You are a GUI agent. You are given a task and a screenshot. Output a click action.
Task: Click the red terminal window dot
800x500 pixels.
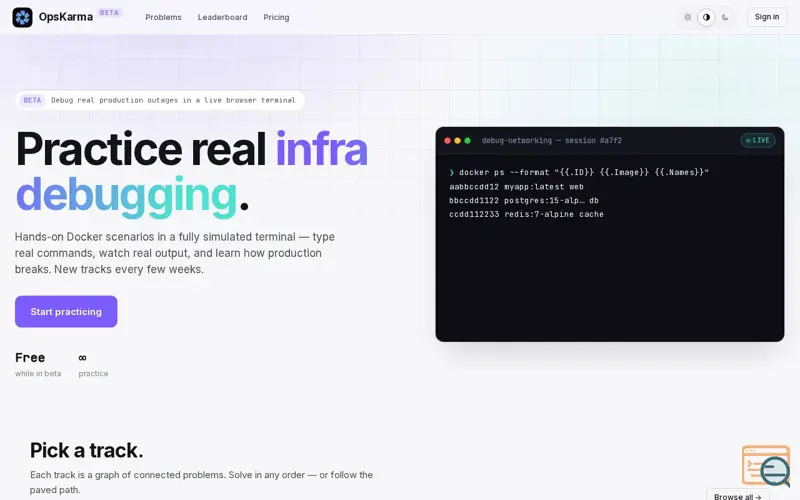pyautogui.click(x=447, y=140)
